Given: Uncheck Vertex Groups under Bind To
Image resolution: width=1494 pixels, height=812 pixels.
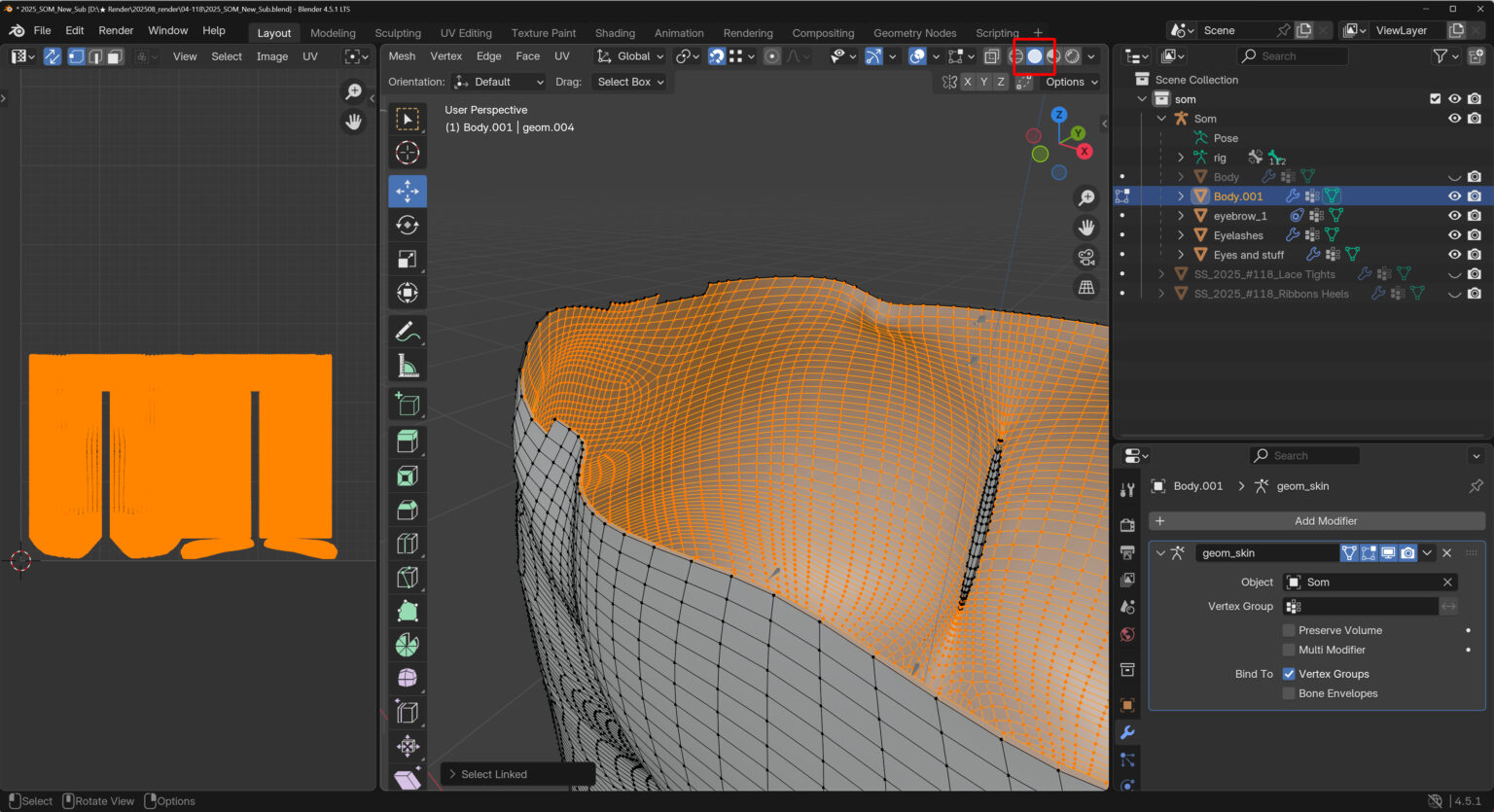Looking at the screenshot, I should (x=1289, y=674).
